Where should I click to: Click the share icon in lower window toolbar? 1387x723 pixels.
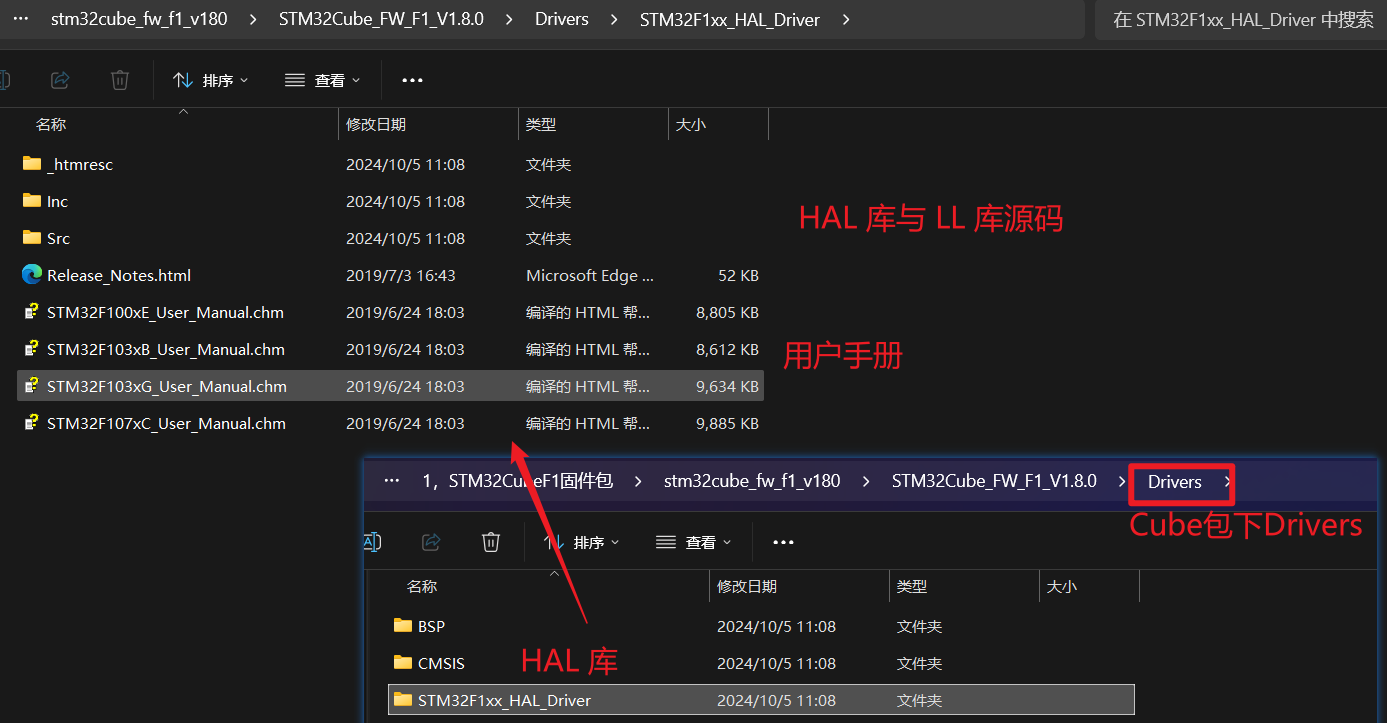[431, 542]
